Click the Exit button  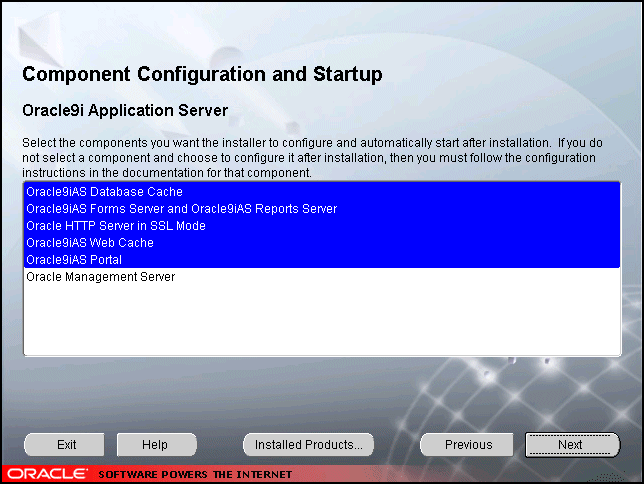(x=64, y=445)
